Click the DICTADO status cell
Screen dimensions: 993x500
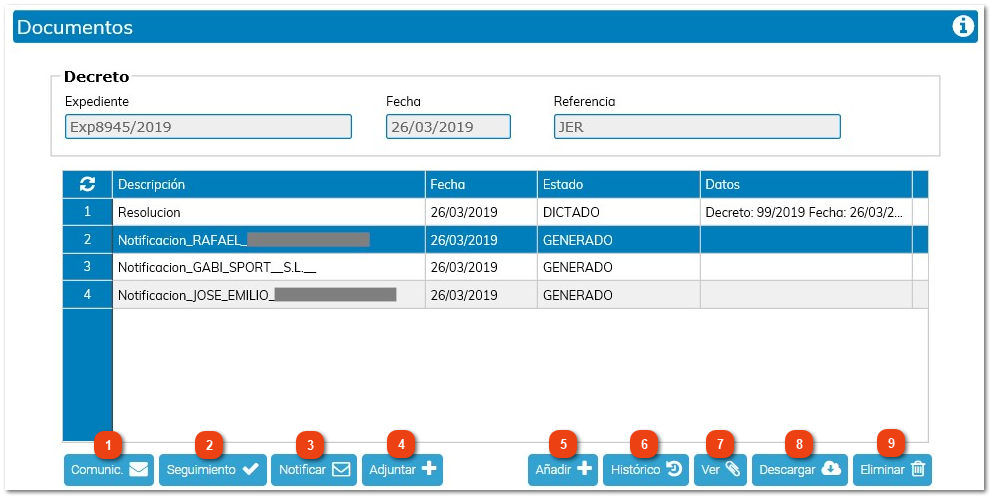tap(619, 212)
